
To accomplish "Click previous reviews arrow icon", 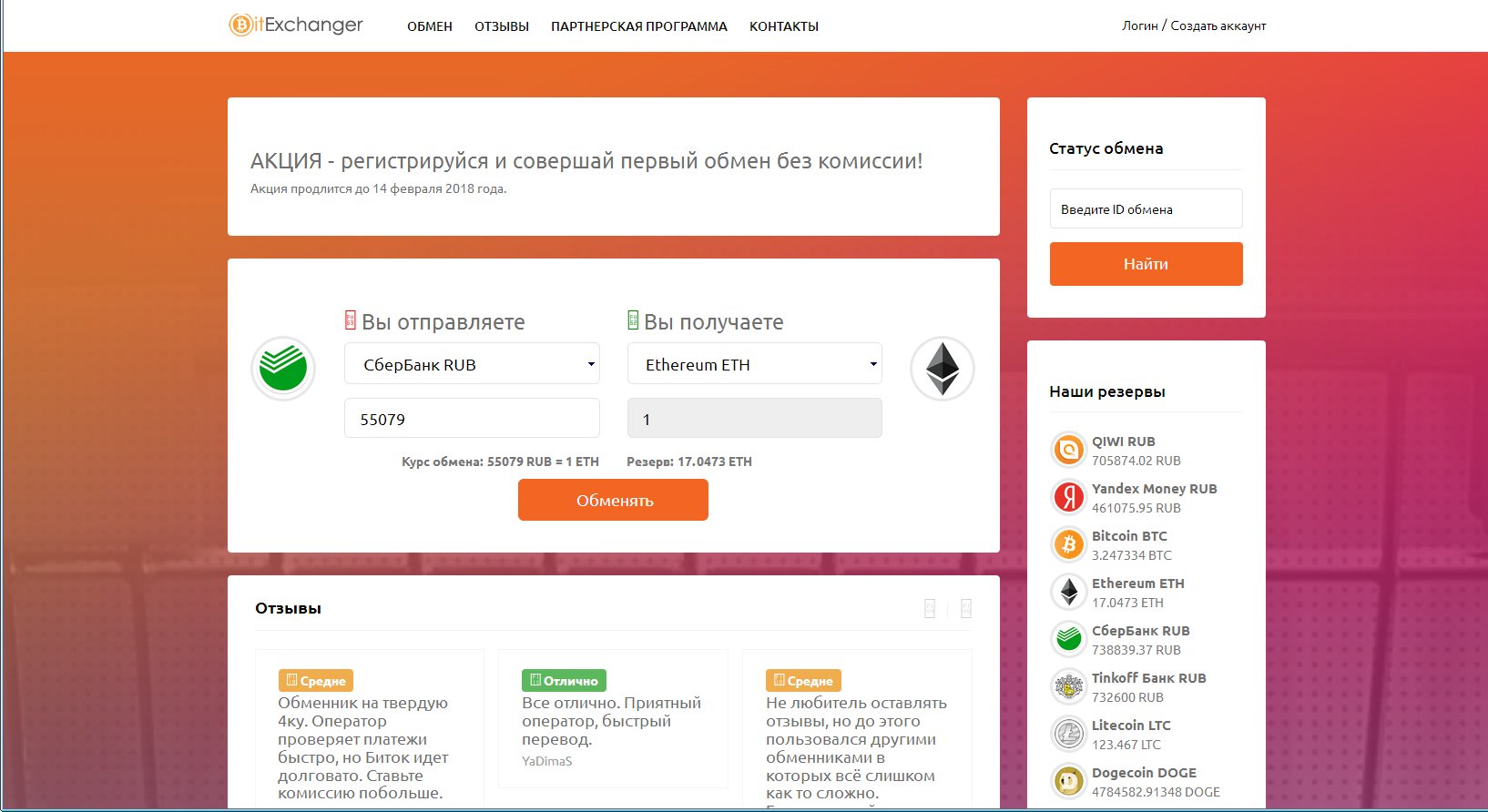I will coord(930,608).
